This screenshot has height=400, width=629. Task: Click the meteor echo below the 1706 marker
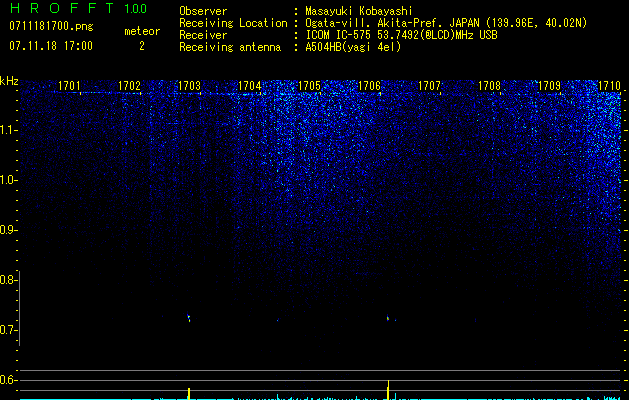pyautogui.click(x=388, y=318)
